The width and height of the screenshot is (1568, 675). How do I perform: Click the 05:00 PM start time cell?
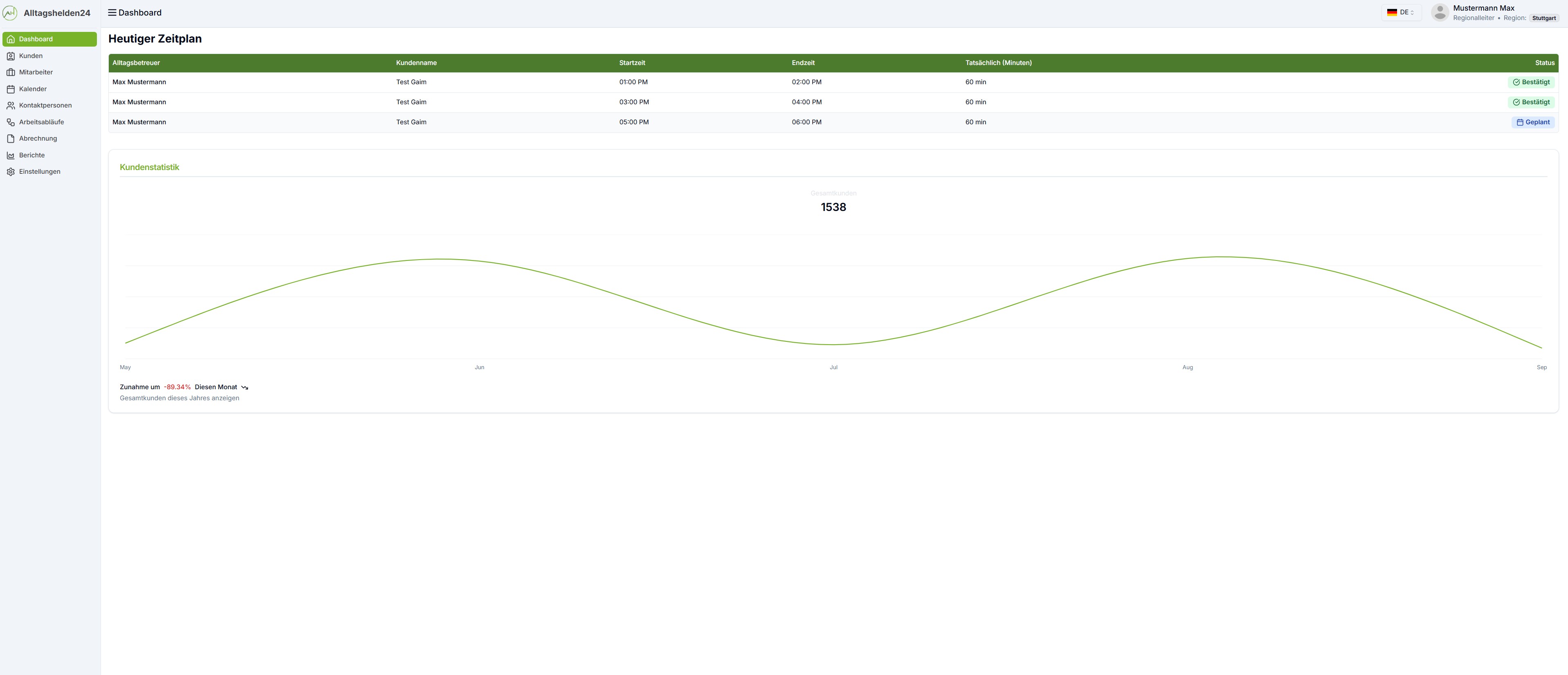click(633, 122)
